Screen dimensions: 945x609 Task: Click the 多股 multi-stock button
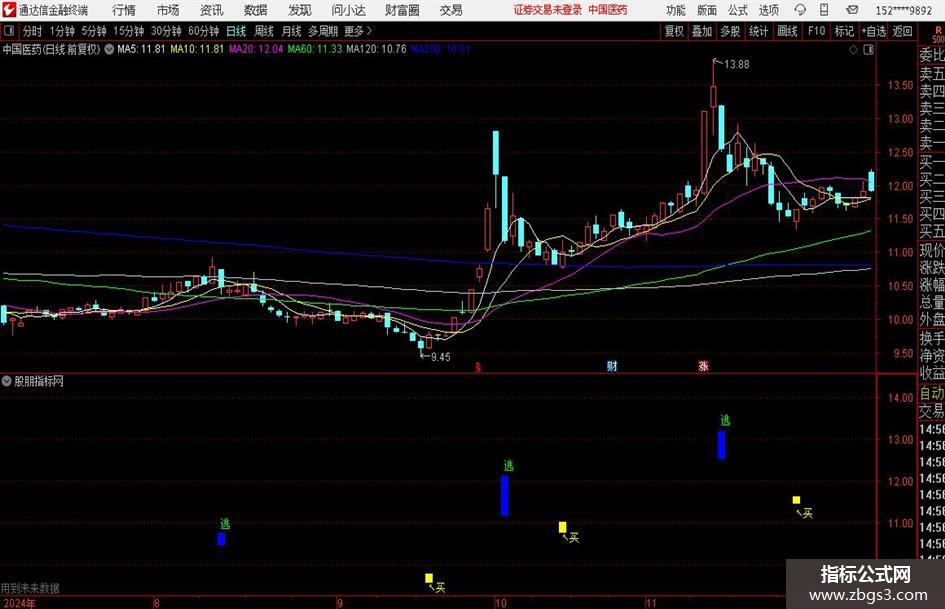point(730,31)
